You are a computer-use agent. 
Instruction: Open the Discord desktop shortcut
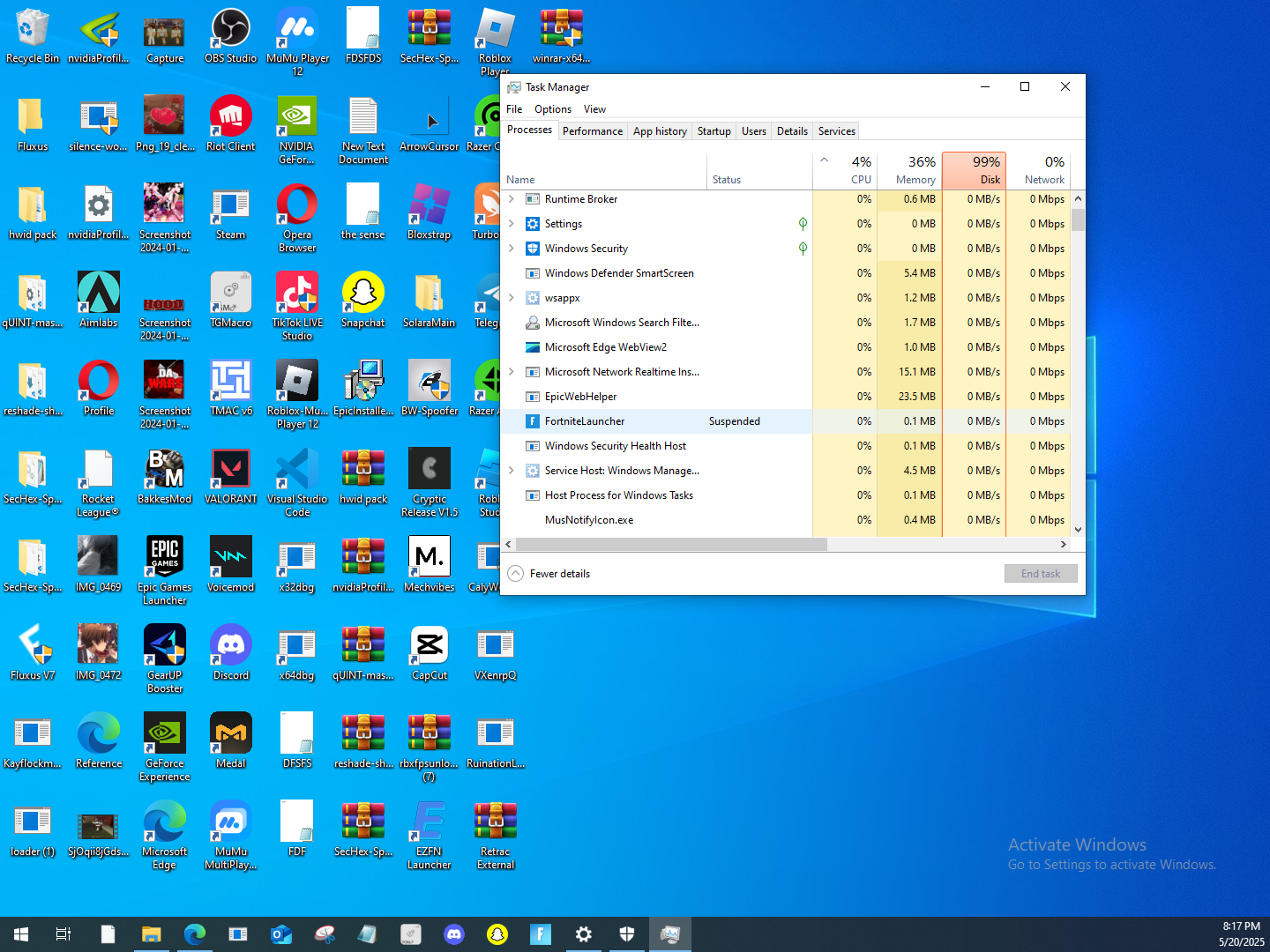point(231,646)
